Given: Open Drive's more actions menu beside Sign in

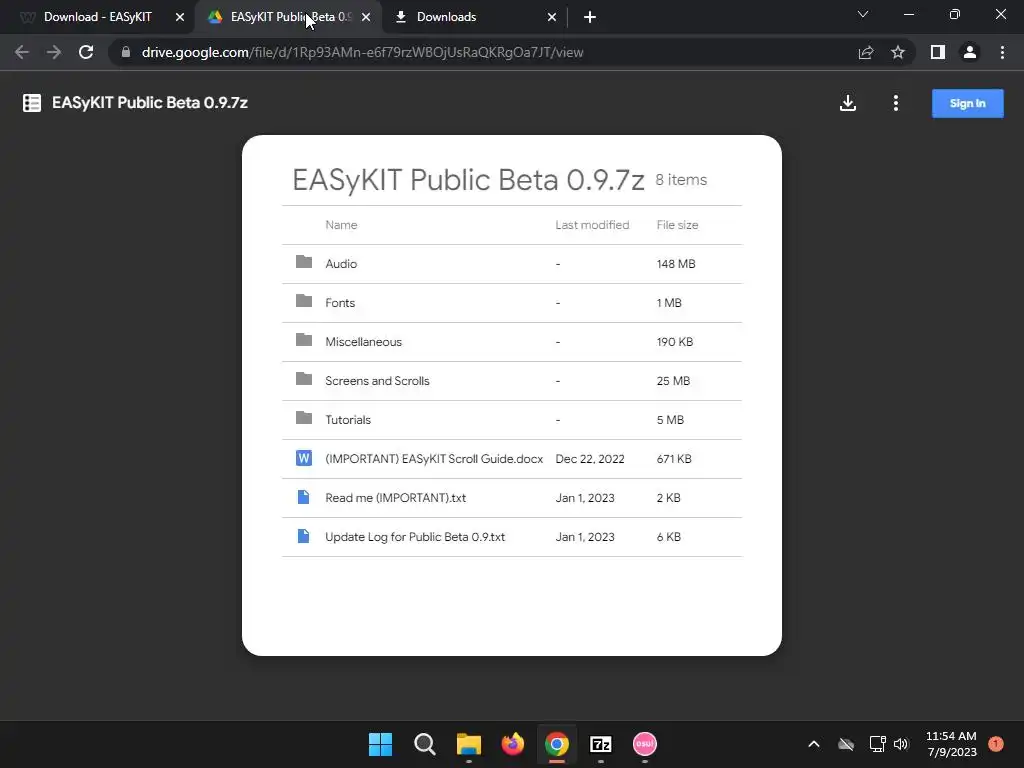Looking at the screenshot, I should pyautogui.click(x=895, y=103).
